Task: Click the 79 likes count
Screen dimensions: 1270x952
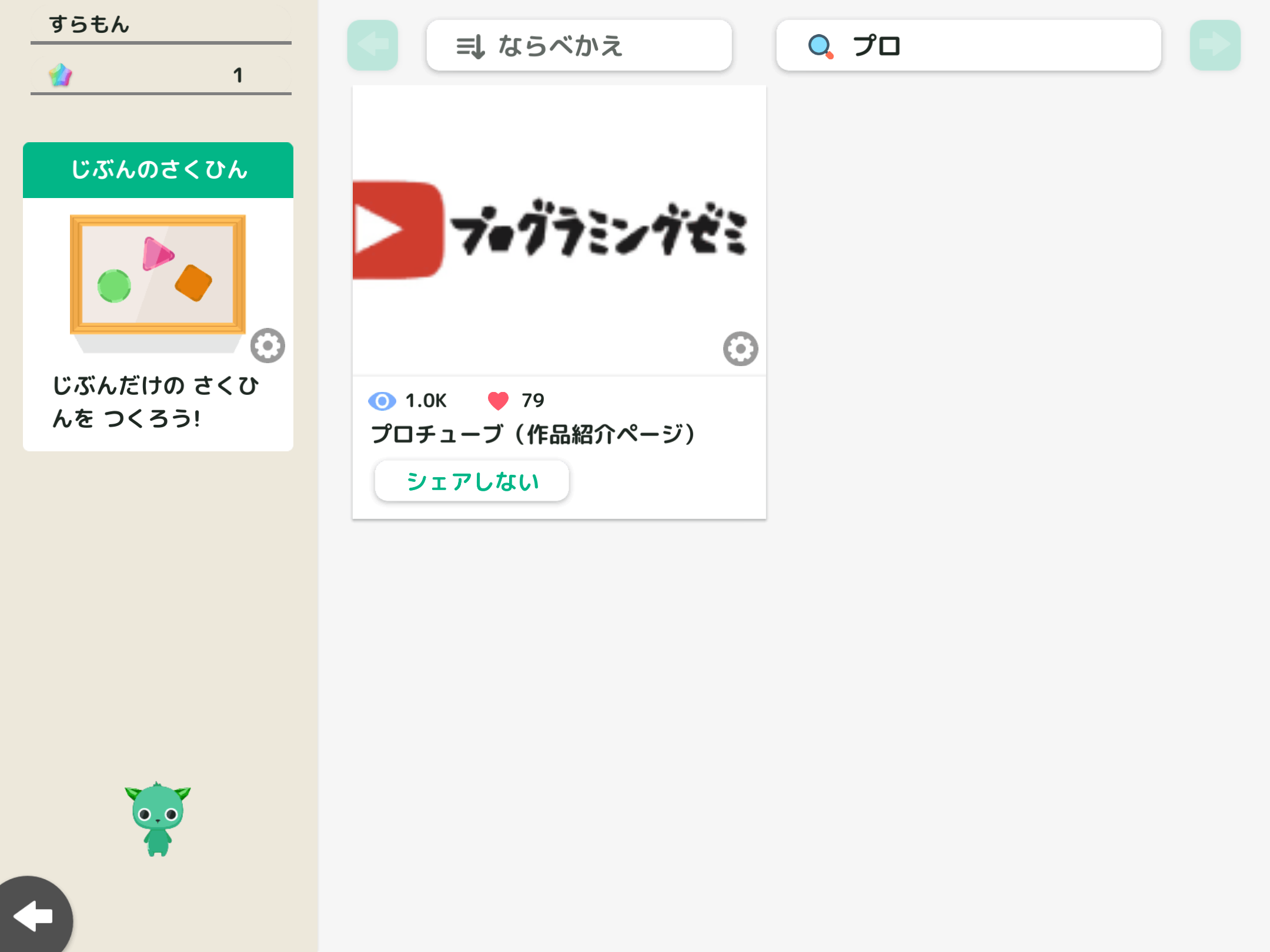Action: 533,401
